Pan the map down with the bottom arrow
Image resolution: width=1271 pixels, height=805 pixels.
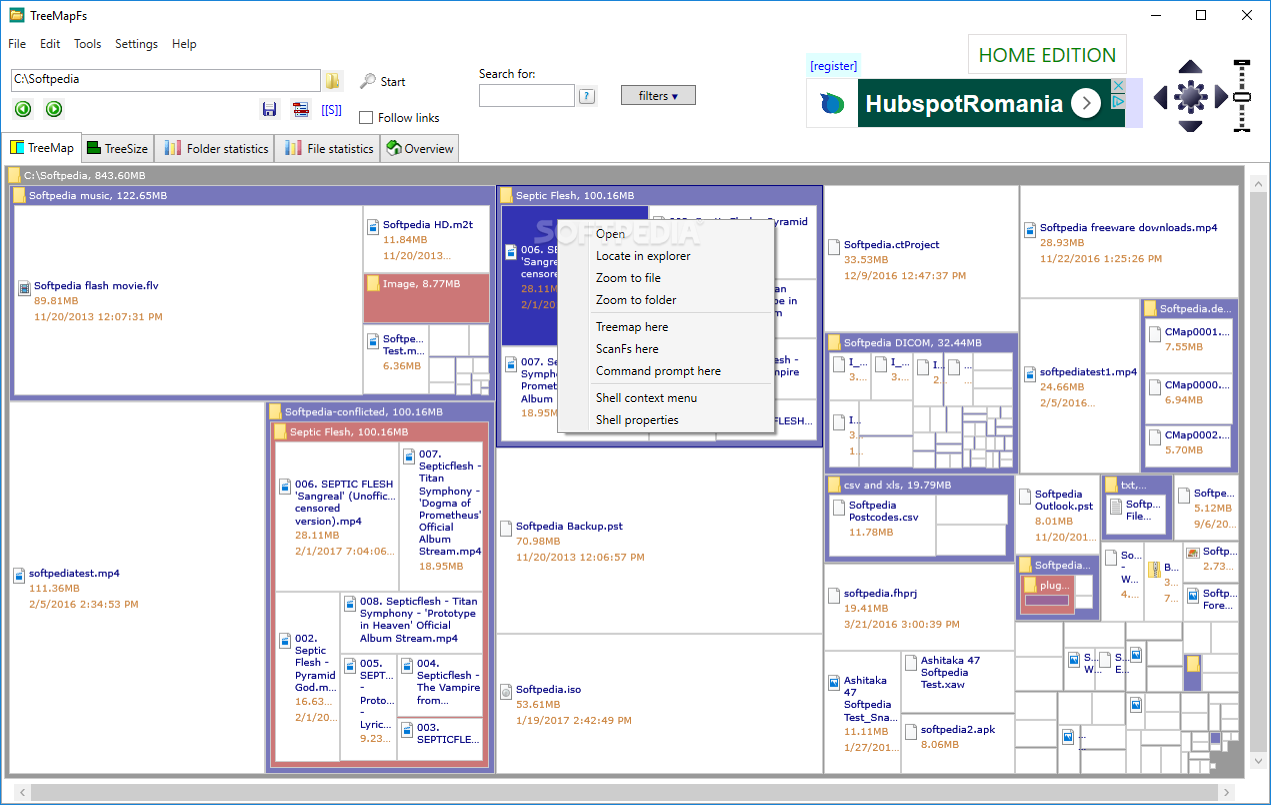[x=1190, y=126]
